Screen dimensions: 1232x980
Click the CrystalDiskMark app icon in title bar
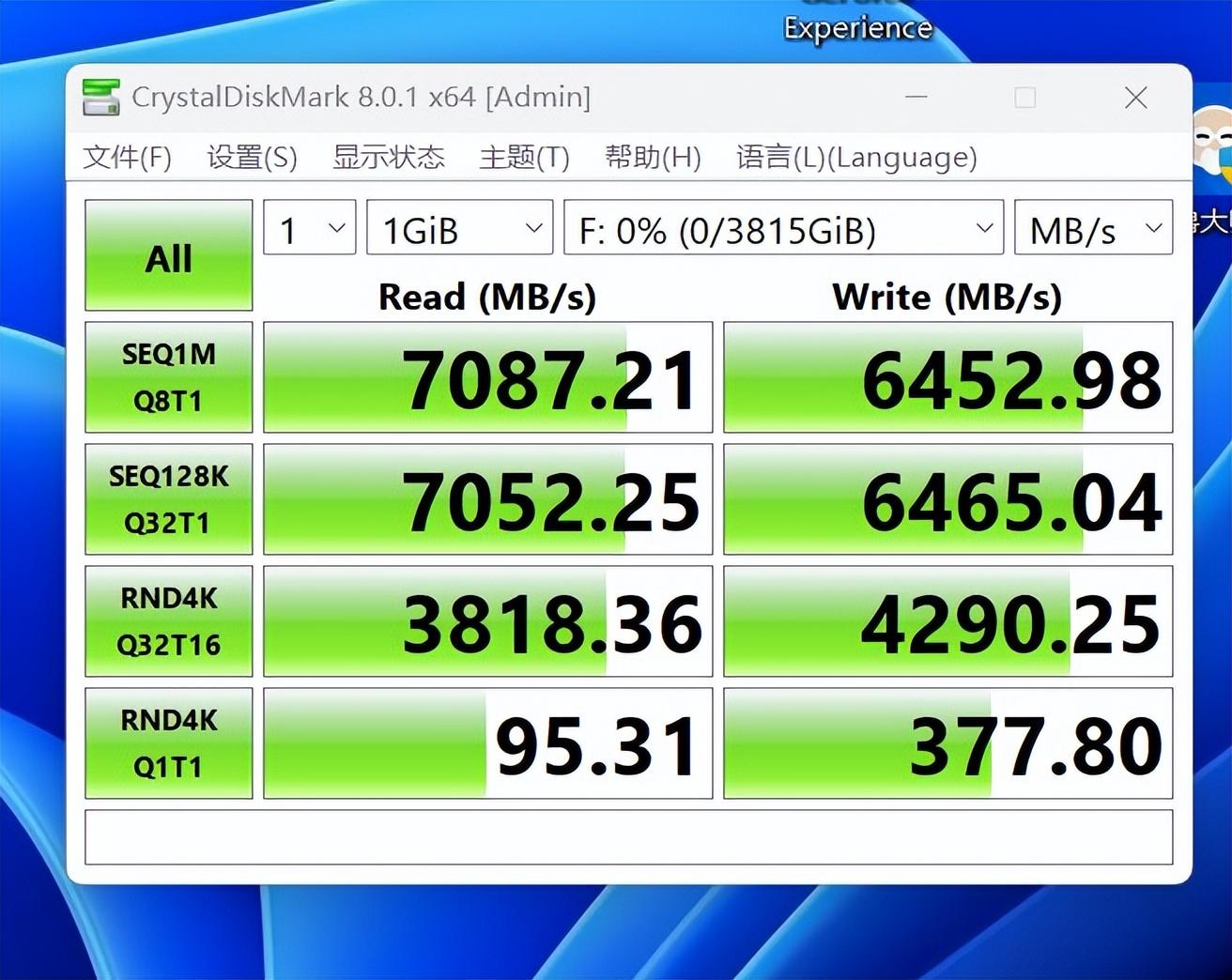(x=100, y=98)
